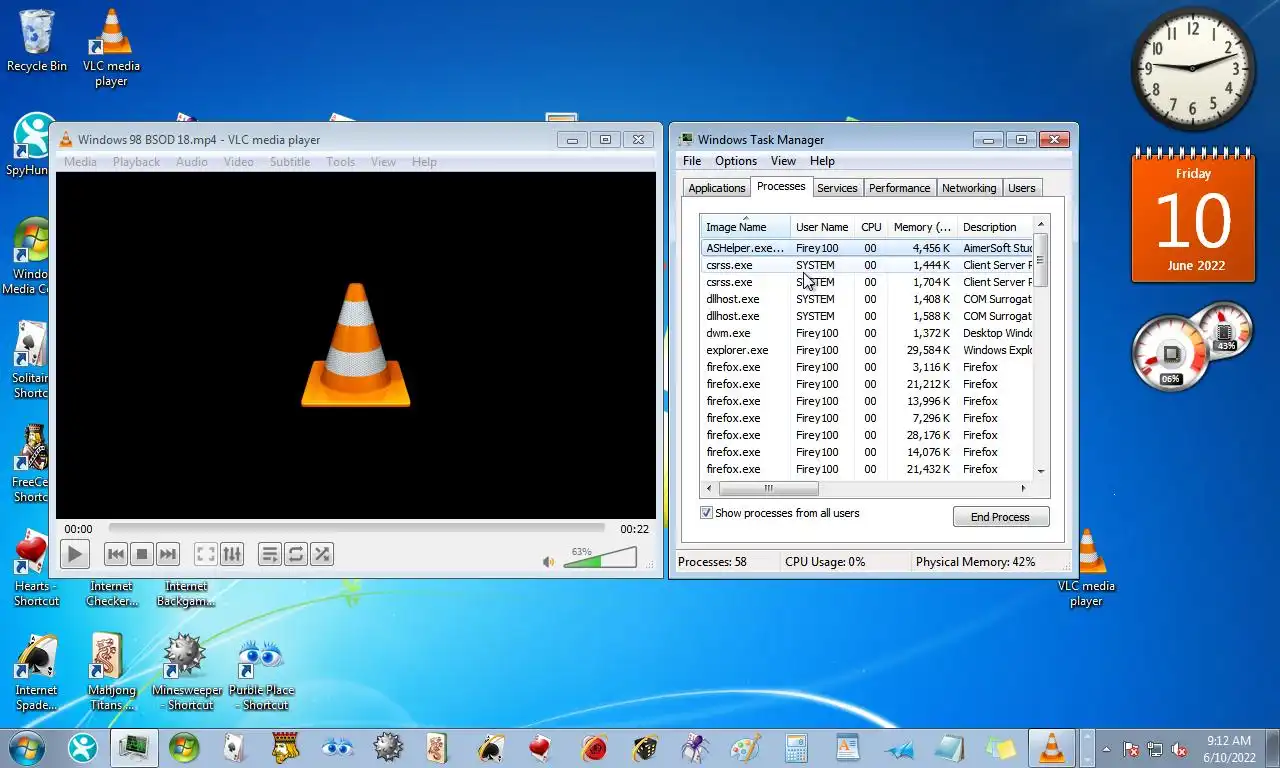The image size is (1280, 768).
Task: Switch to Performance tab
Action: (x=899, y=188)
